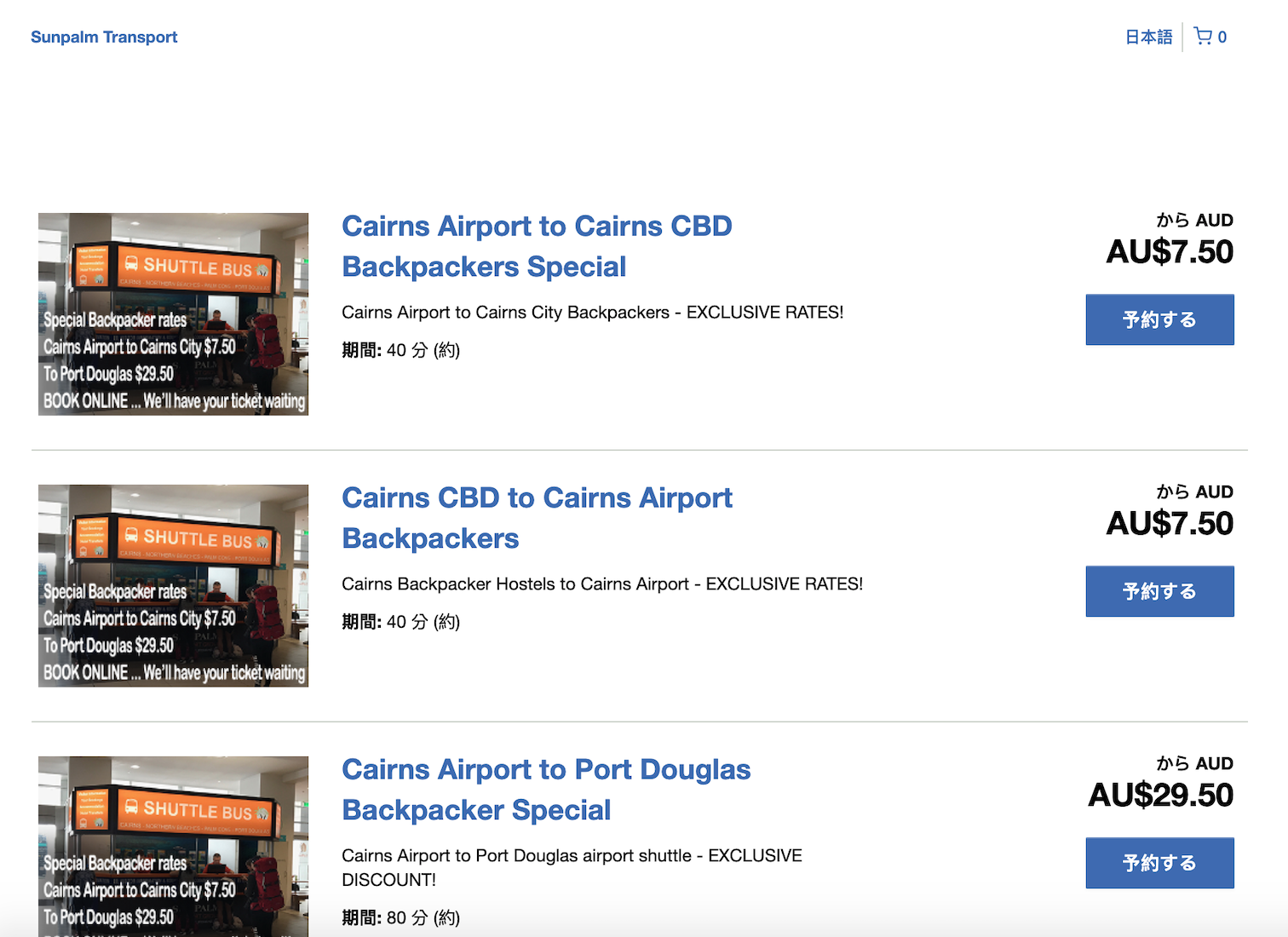Image resolution: width=1288 pixels, height=937 pixels.
Task: Click the AU$7.50 price of first listing
Action: (x=1169, y=252)
